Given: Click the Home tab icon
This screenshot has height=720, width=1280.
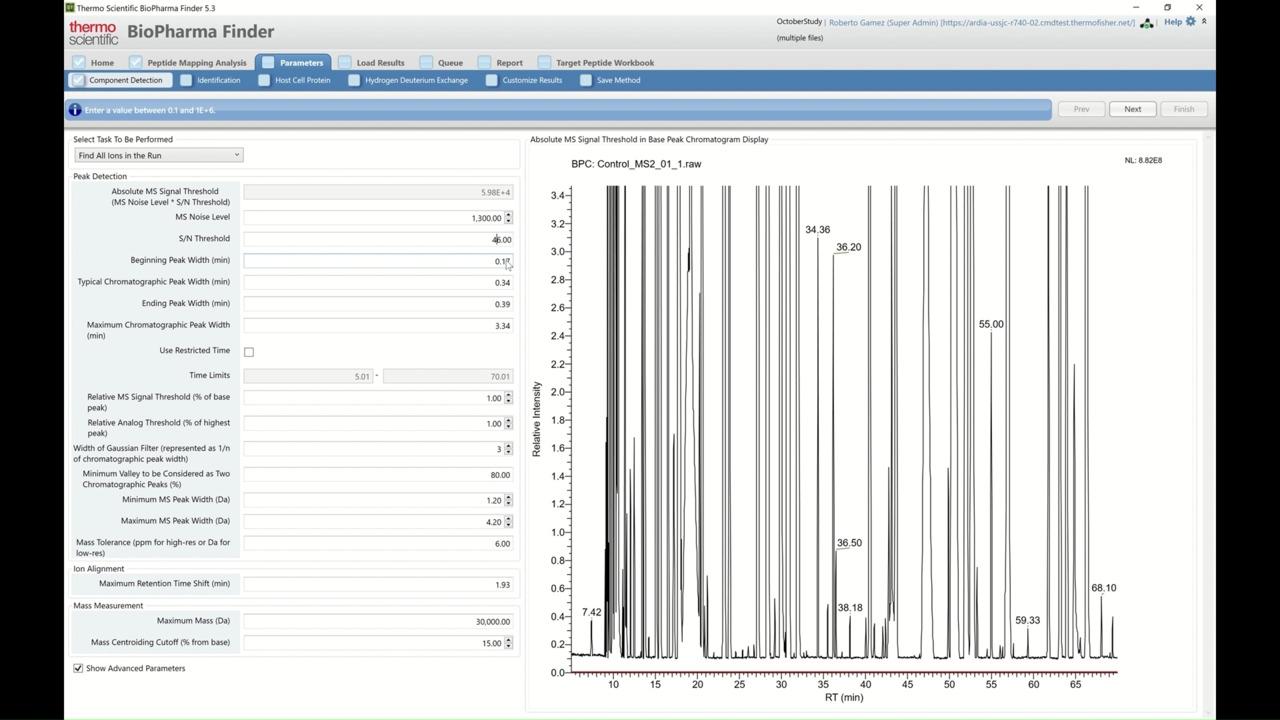Looking at the screenshot, I should [79, 63].
